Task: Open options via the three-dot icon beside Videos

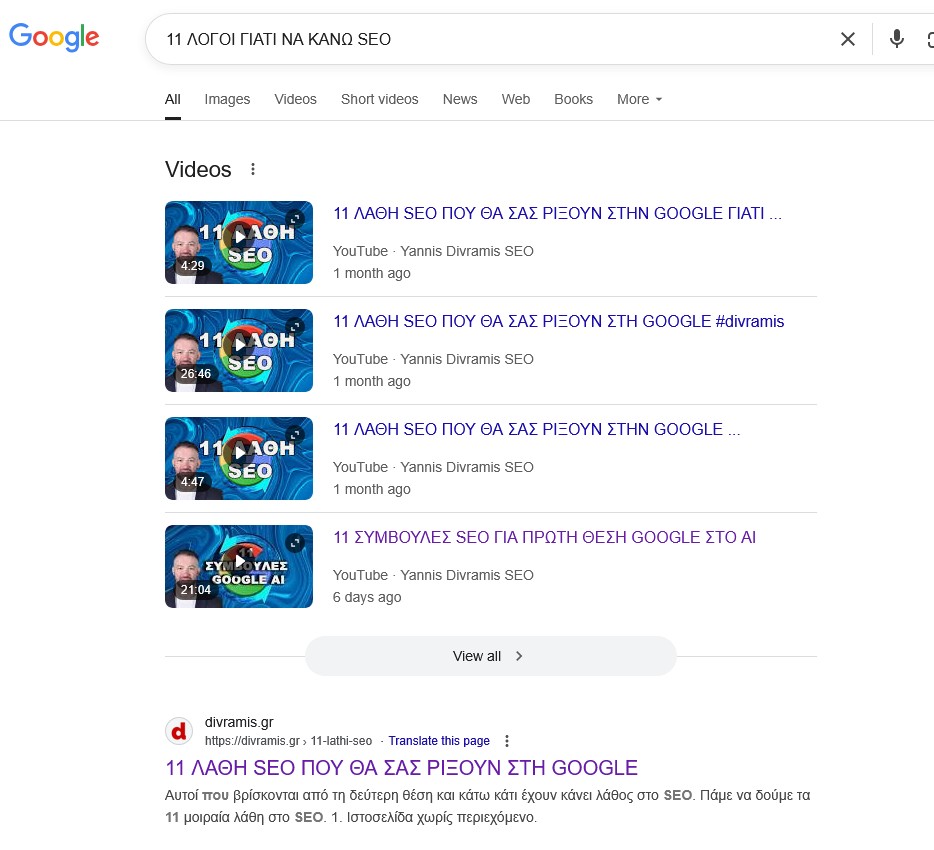Action: 253,170
